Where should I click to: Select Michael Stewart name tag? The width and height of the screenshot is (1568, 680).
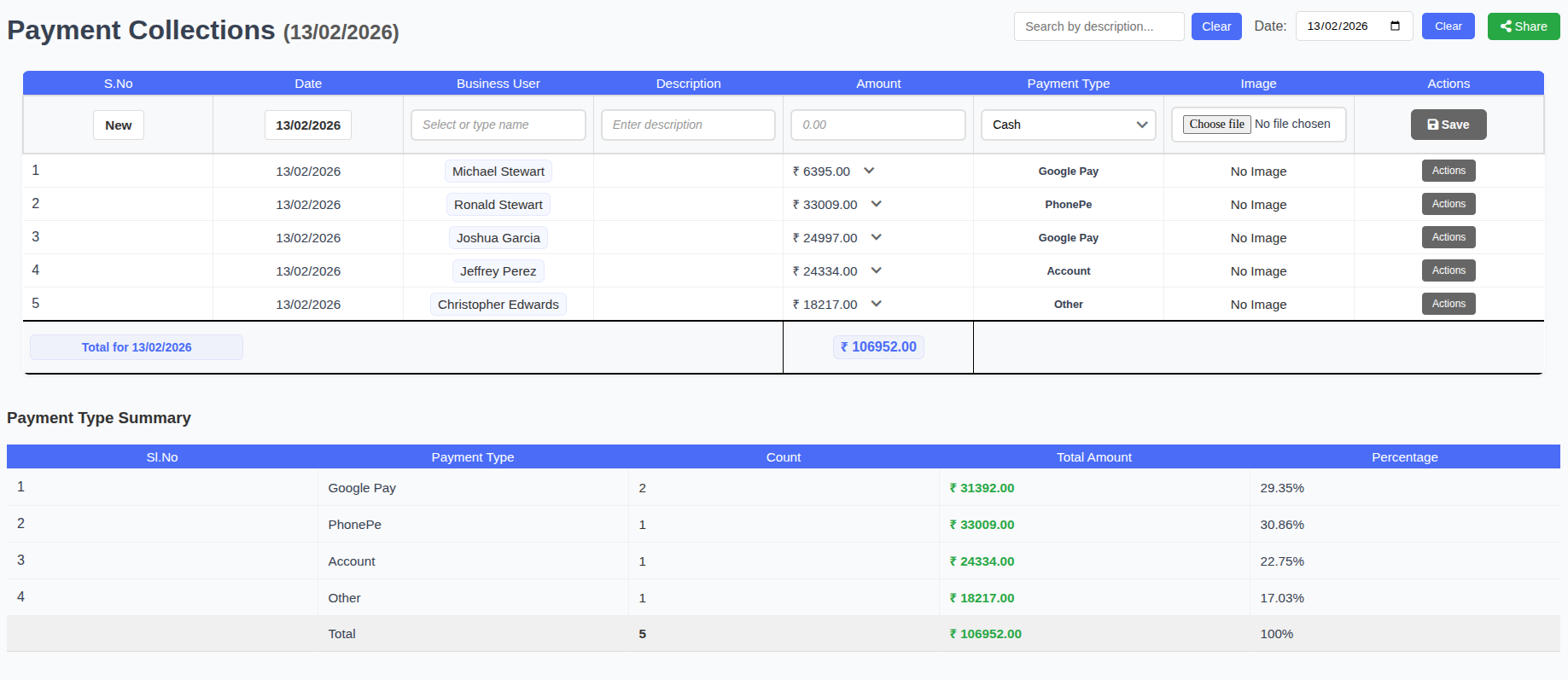[x=498, y=171]
